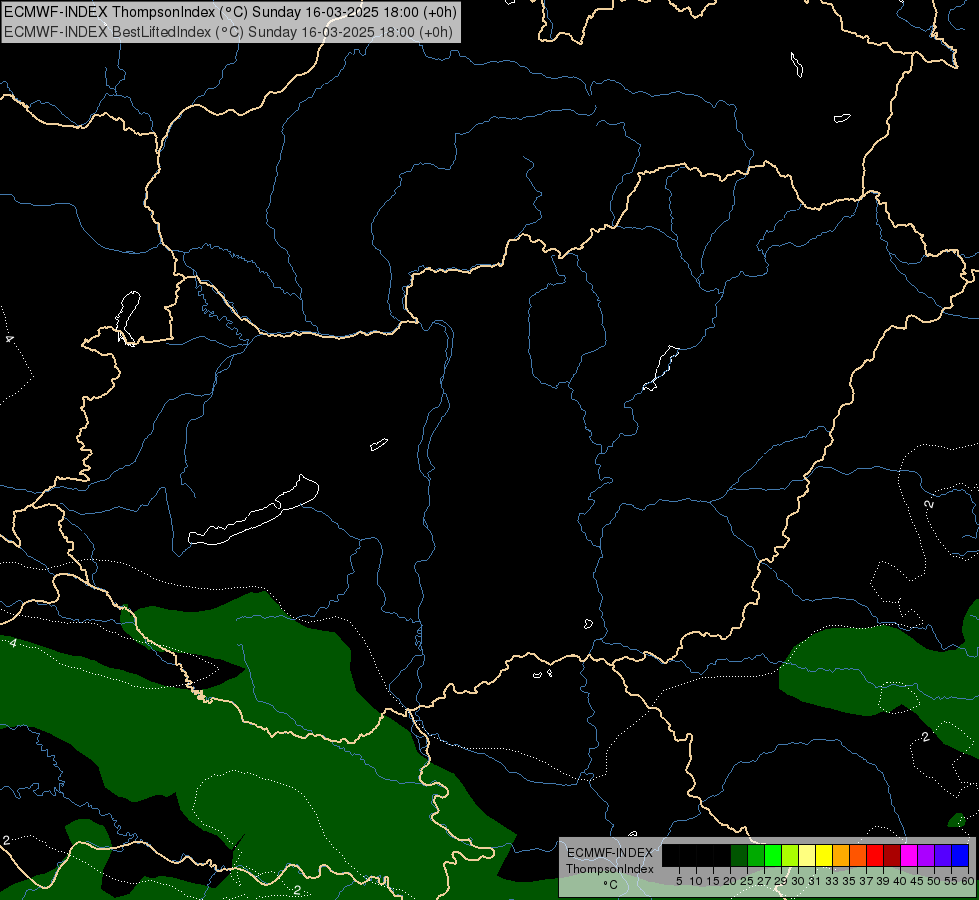Click the 'ECMWF-INDEX' label in the legend box
The width and height of the screenshot is (979, 900).
[610, 853]
